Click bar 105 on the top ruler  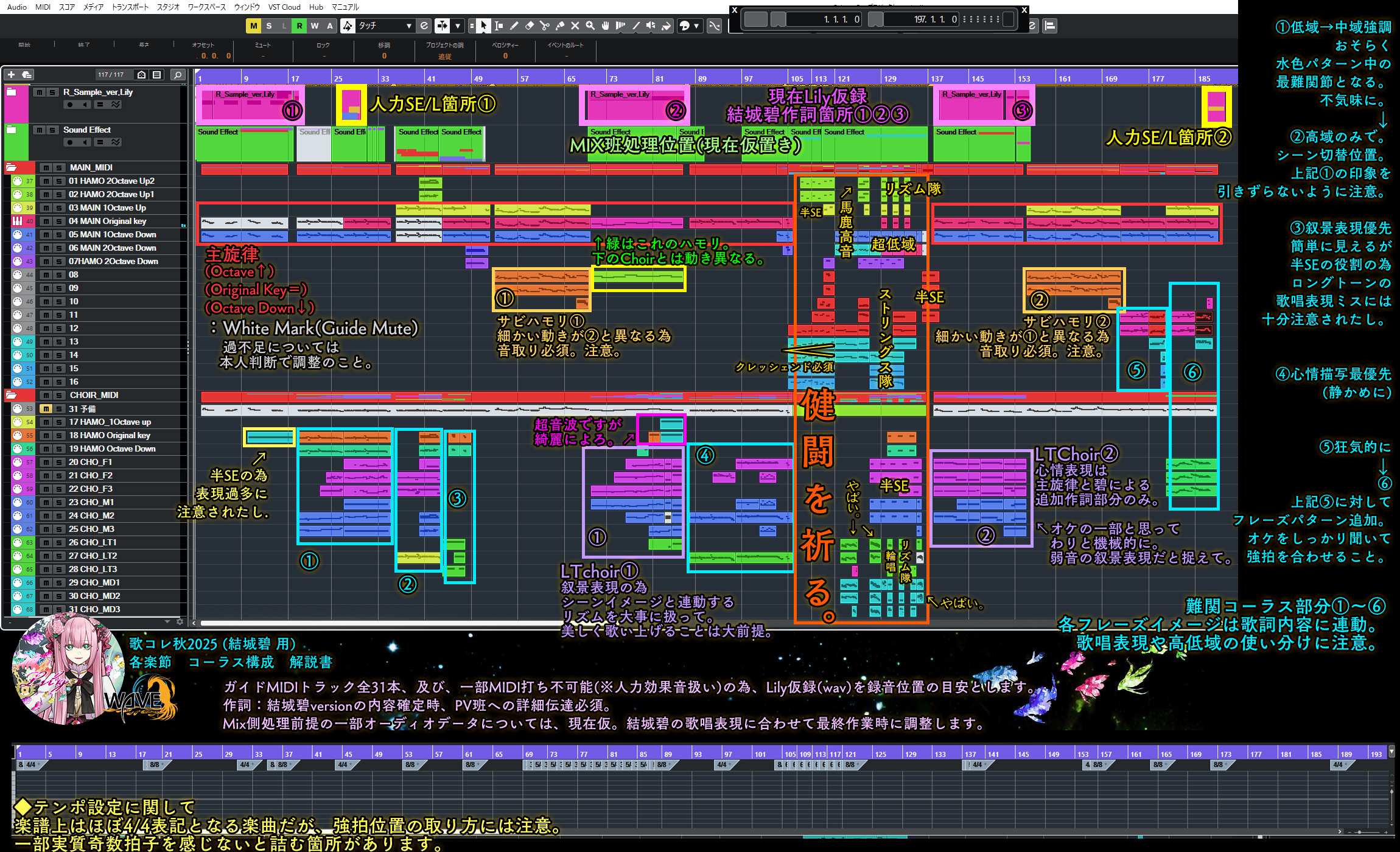click(796, 79)
